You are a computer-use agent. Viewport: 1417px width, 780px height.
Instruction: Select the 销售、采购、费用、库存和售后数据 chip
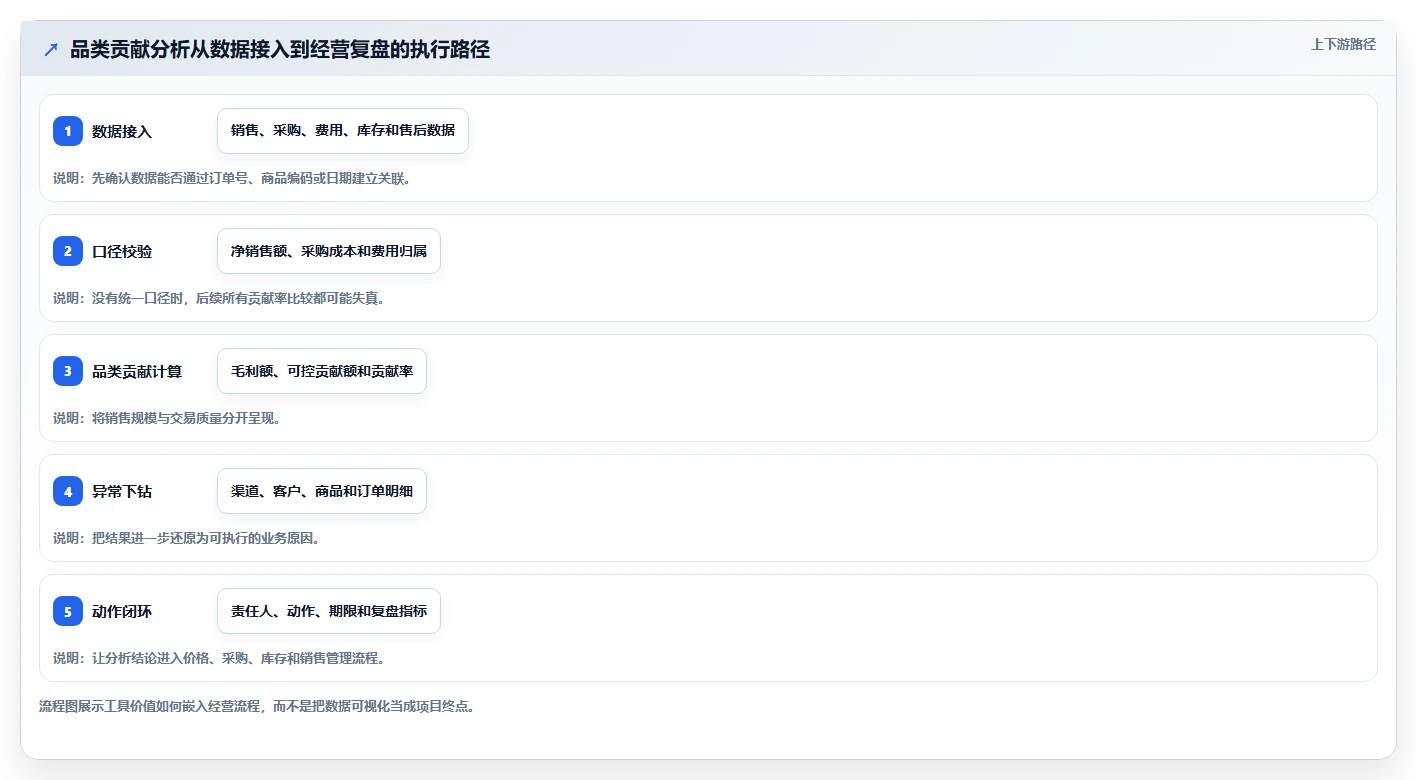coord(343,131)
